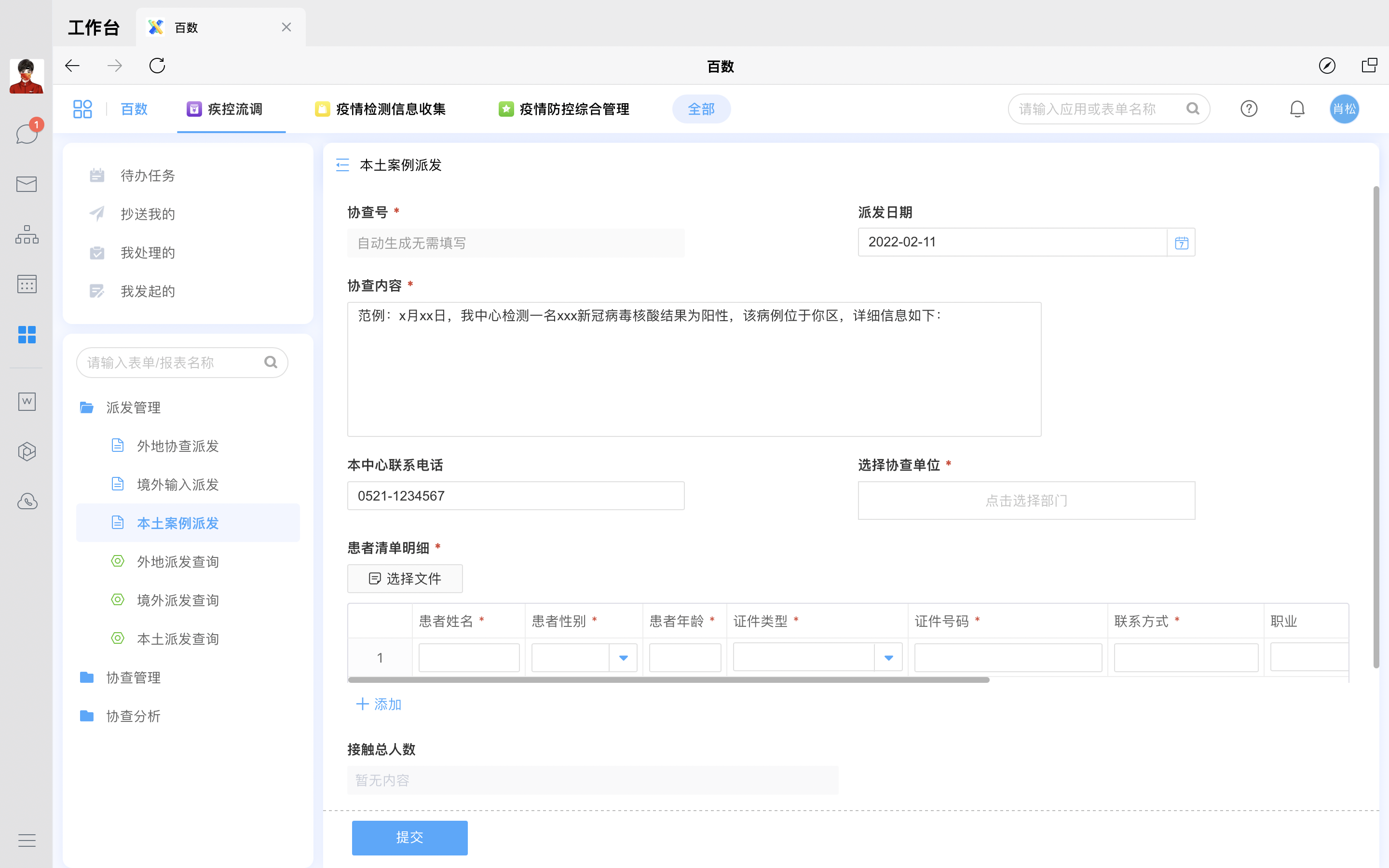The width and height of the screenshot is (1389, 868).
Task: Click the 选择文件 button
Action: 405,579
